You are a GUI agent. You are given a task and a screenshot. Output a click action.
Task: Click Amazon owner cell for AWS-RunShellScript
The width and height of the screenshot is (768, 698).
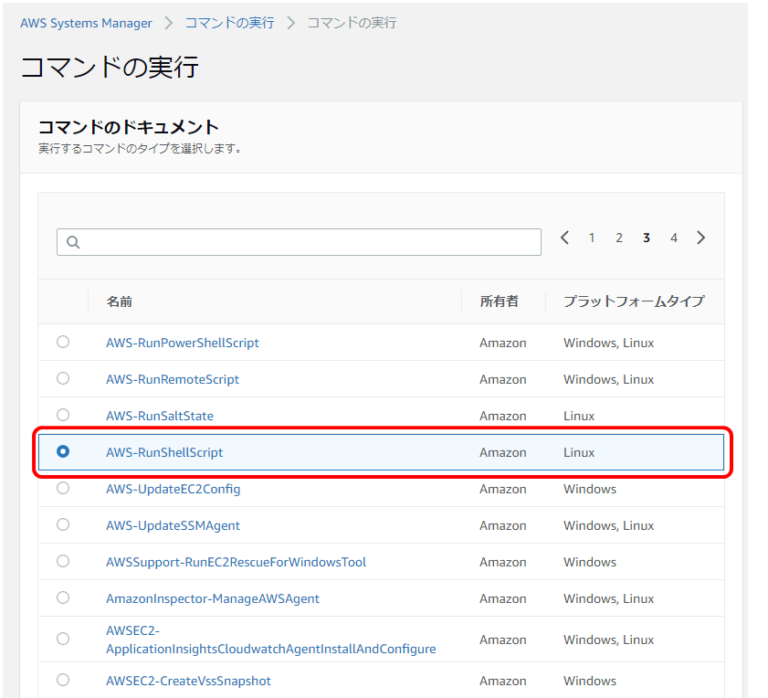pos(503,452)
